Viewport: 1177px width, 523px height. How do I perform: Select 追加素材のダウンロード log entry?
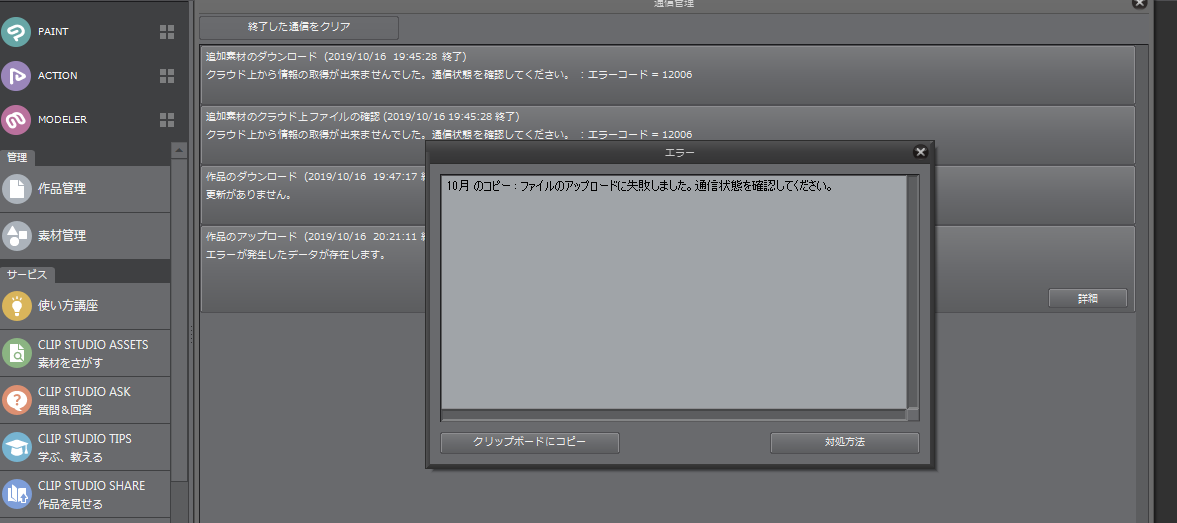(x=668, y=75)
